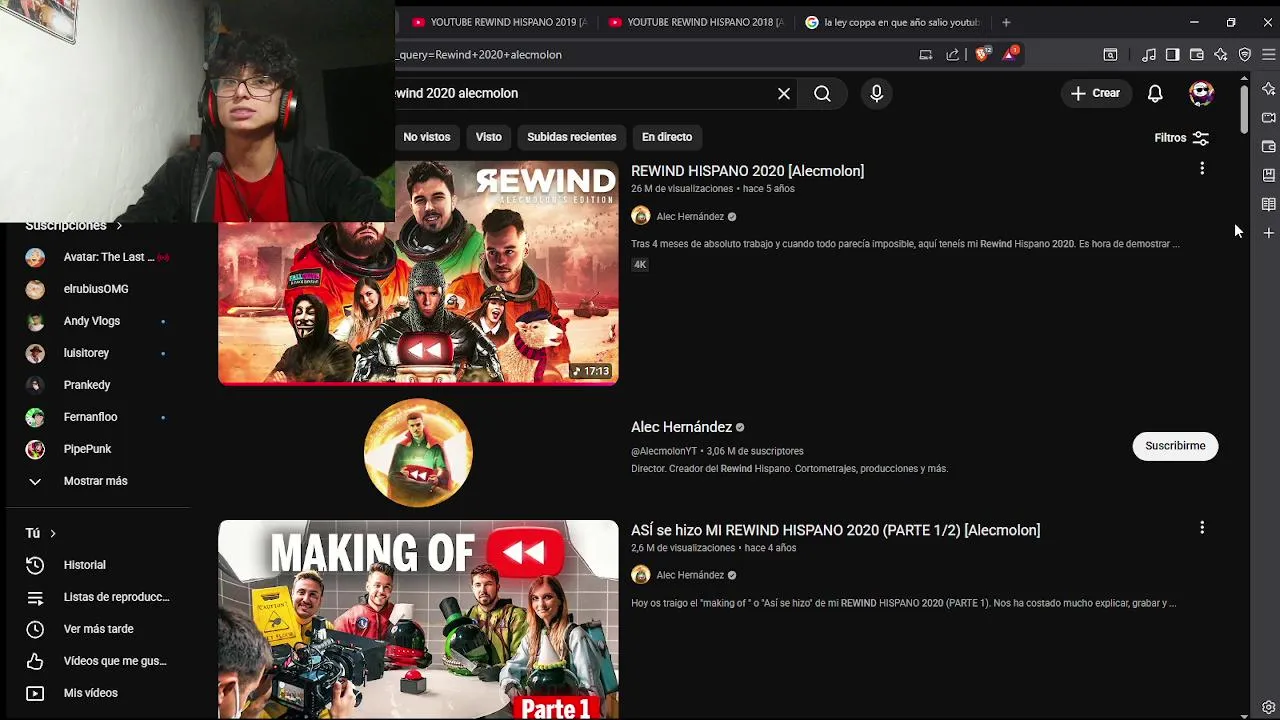Open the Alec Hernández channel profile picture
The width and height of the screenshot is (1280, 720).
pyautogui.click(x=418, y=453)
